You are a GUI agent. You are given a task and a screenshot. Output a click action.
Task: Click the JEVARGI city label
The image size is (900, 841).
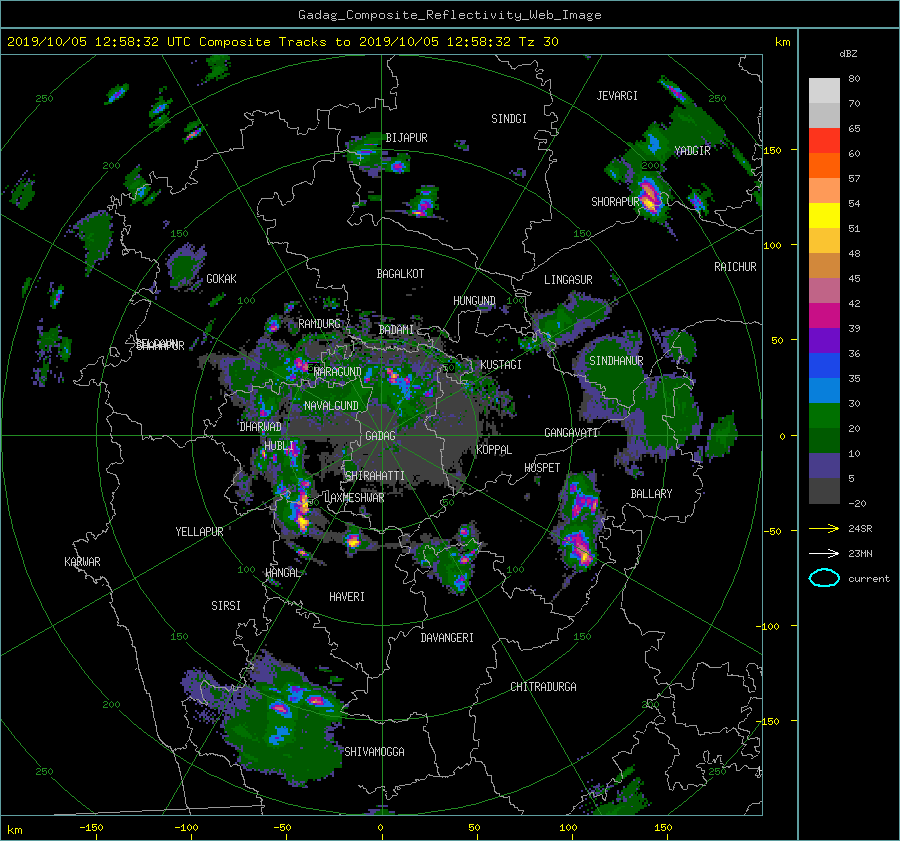[x=617, y=96]
